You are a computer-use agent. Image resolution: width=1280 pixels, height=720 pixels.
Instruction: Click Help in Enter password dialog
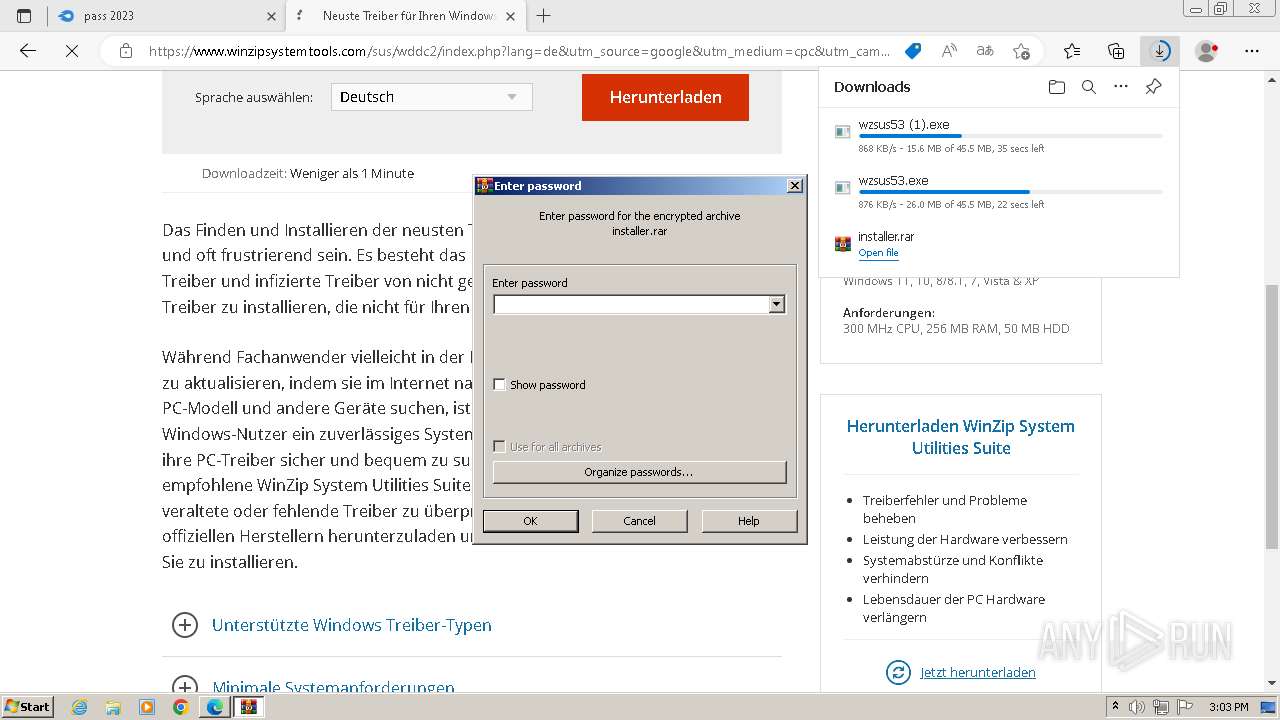tap(749, 521)
